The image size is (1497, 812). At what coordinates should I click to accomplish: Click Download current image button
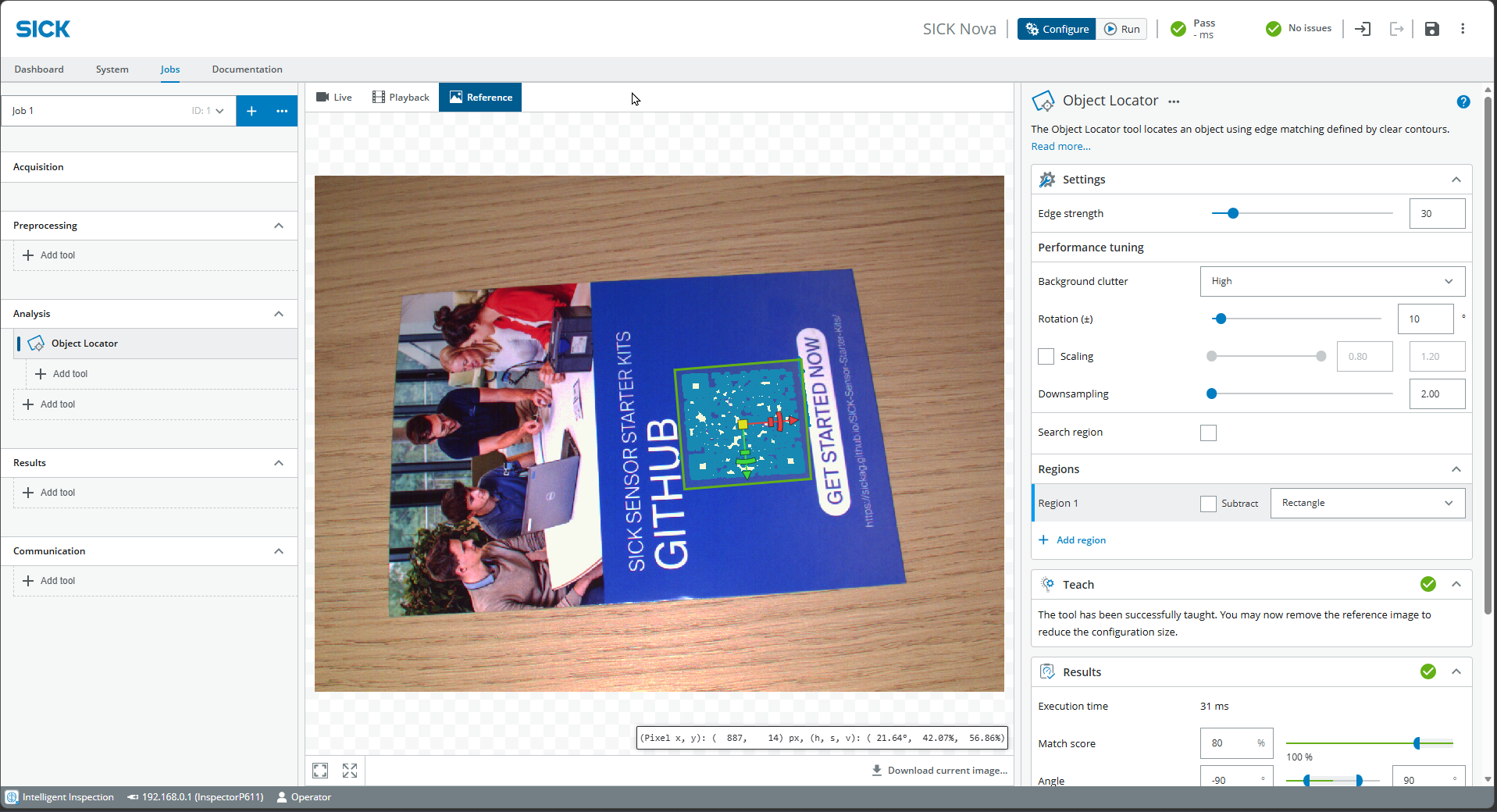coord(939,771)
